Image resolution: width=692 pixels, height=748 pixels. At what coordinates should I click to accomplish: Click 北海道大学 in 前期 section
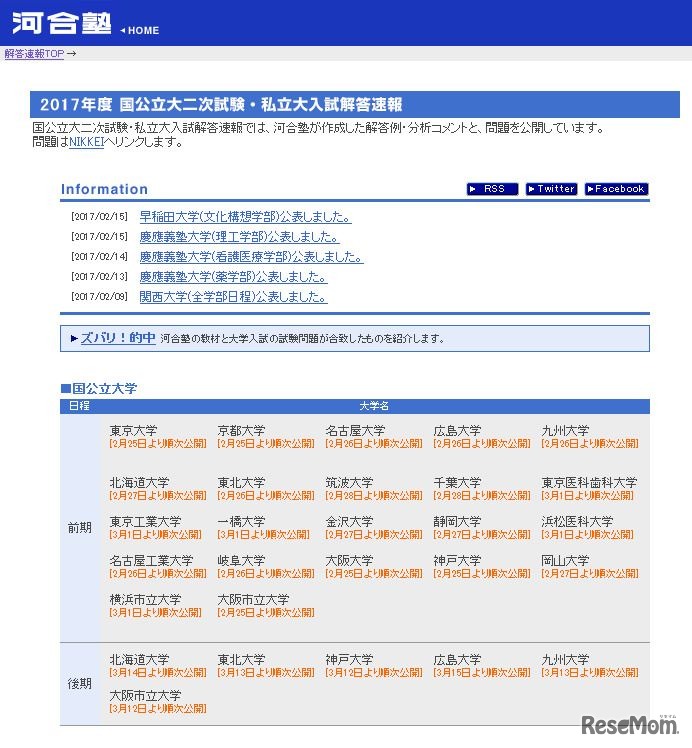pyautogui.click(x=139, y=483)
